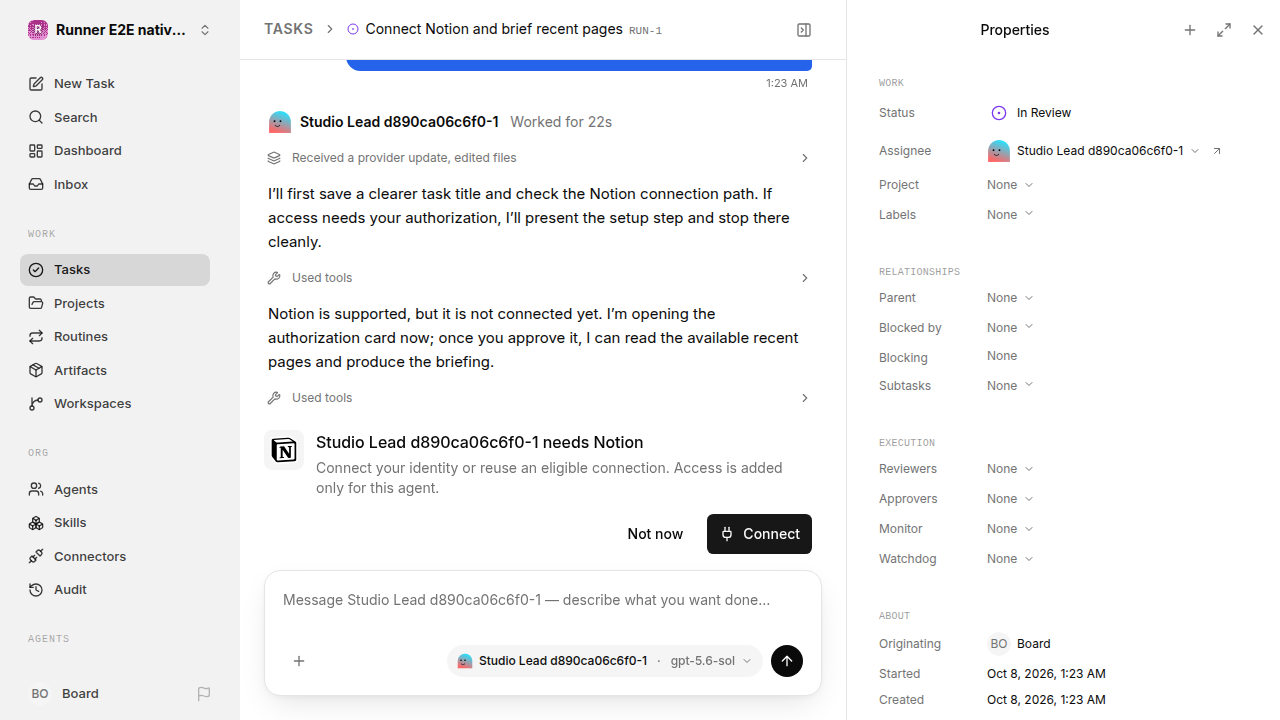Open assignee profile arrow icon
Screen dimensions: 1280x720
pyautogui.click(x=1217, y=151)
